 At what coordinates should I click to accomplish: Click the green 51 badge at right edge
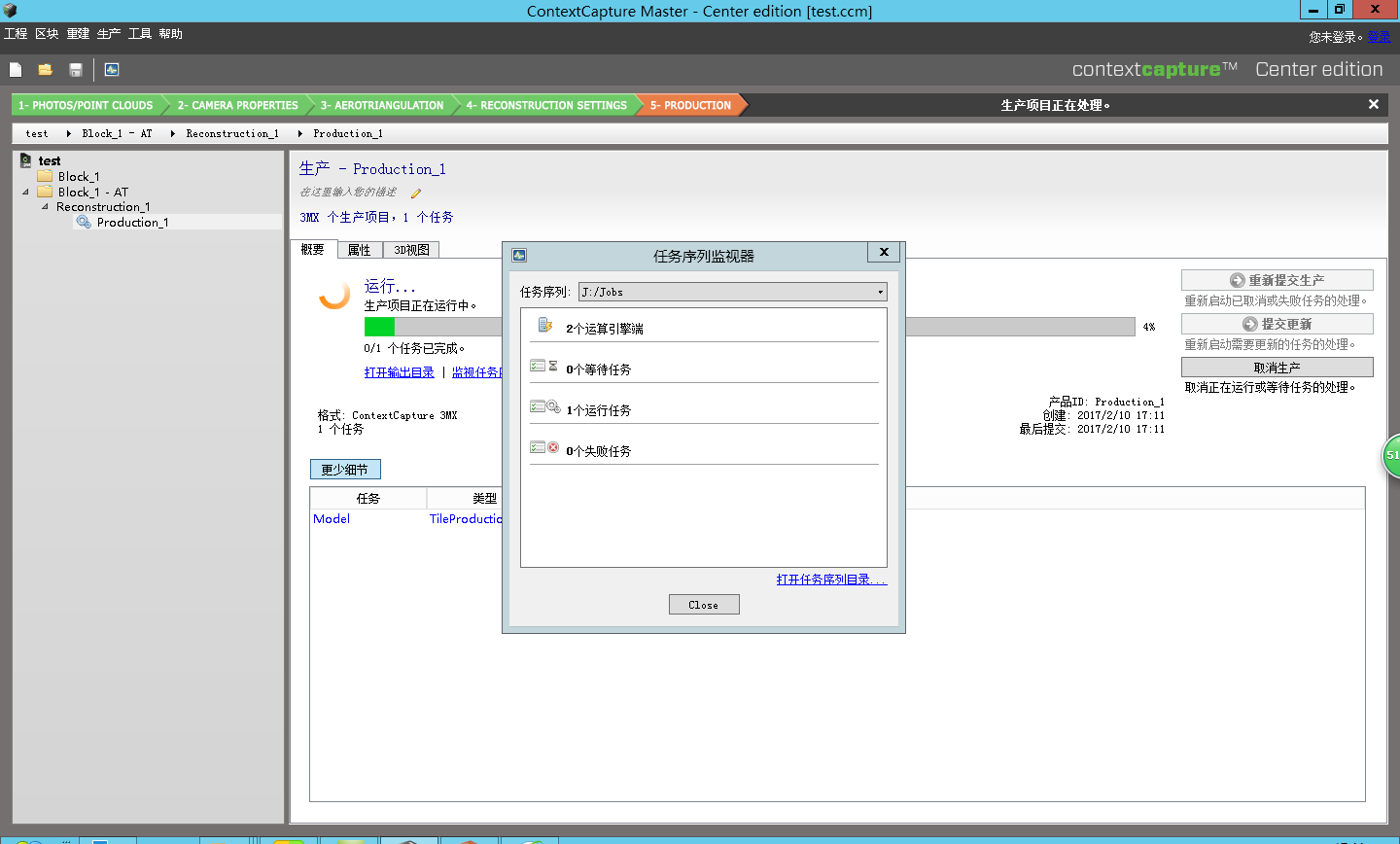click(x=1391, y=455)
